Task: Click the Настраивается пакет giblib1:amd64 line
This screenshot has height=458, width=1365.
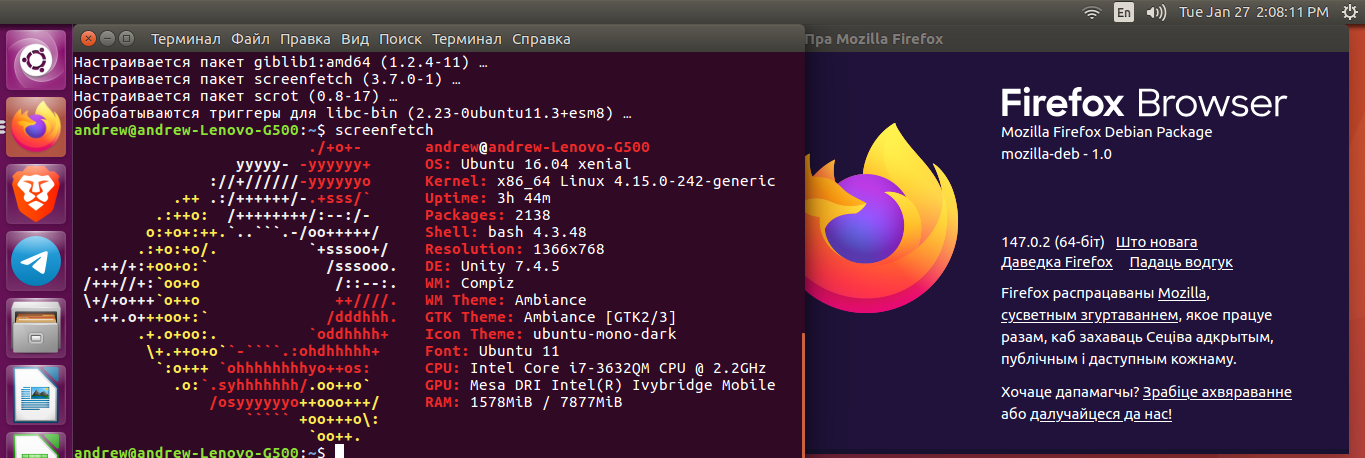Action: click(281, 62)
